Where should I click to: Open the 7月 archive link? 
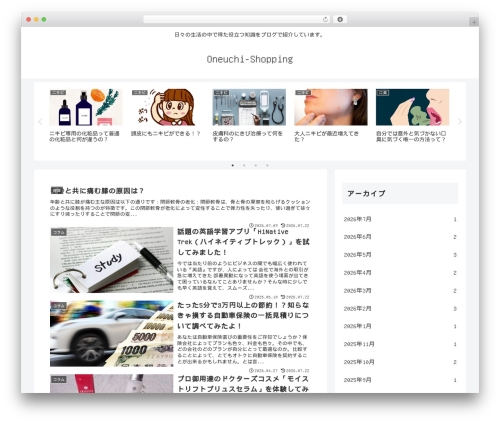400,219
